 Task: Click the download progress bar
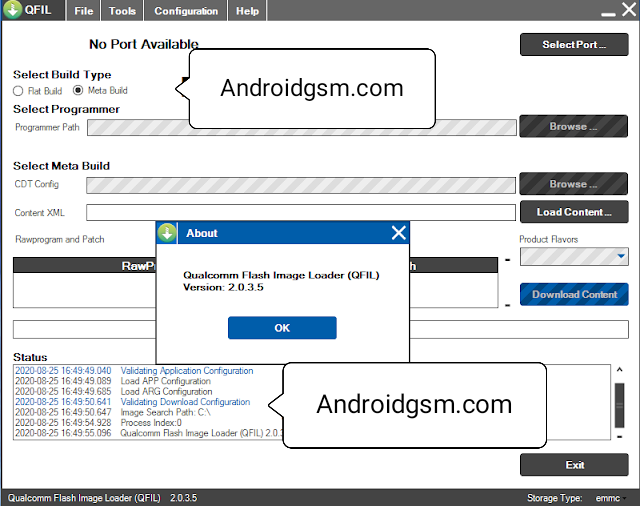[x=320, y=330]
